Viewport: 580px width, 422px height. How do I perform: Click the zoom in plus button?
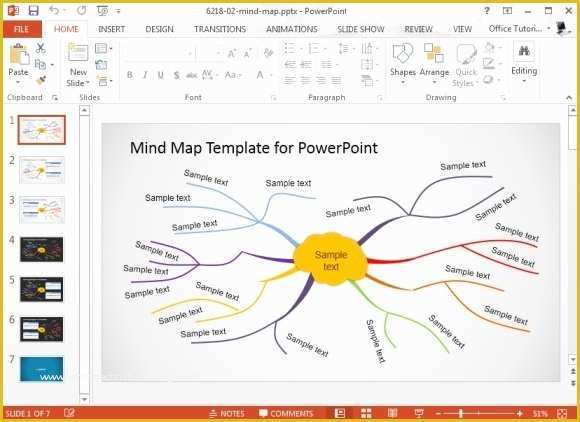(x=520, y=413)
